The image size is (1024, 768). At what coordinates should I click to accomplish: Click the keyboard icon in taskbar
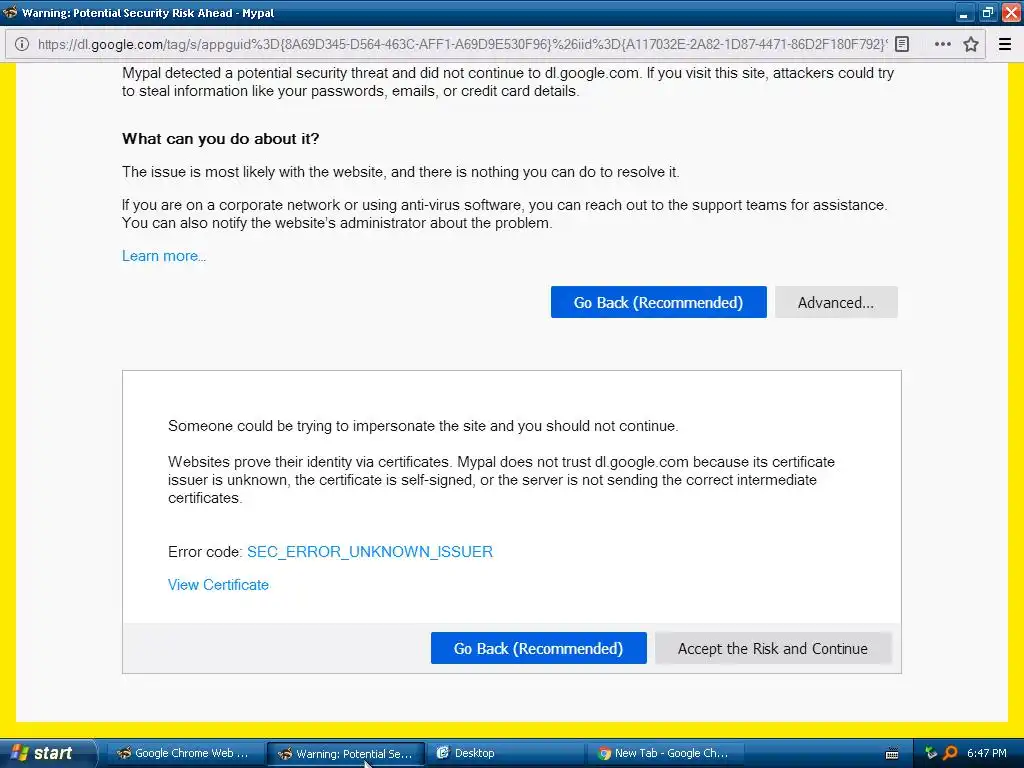point(892,754)
